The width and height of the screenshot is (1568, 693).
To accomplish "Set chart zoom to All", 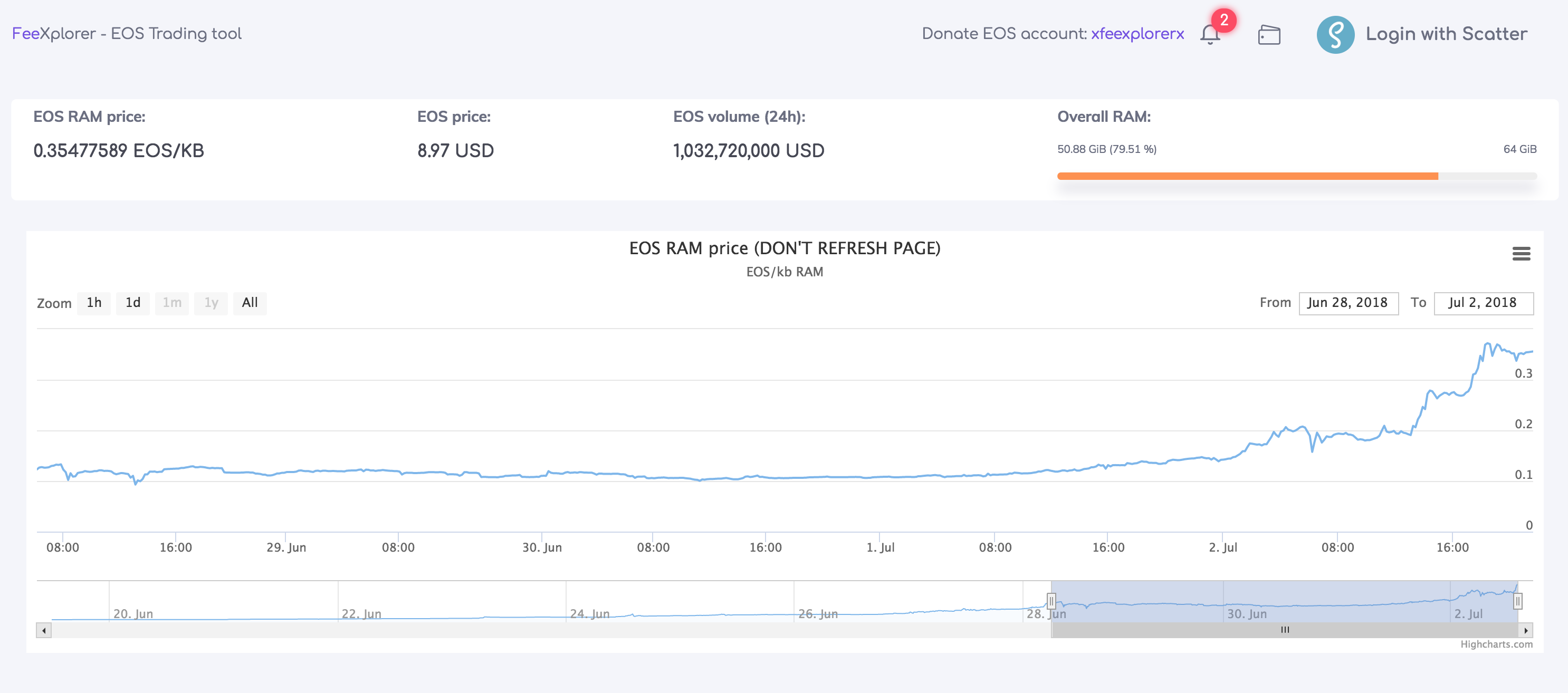I will pyautogui.click(x=250, y=303).
